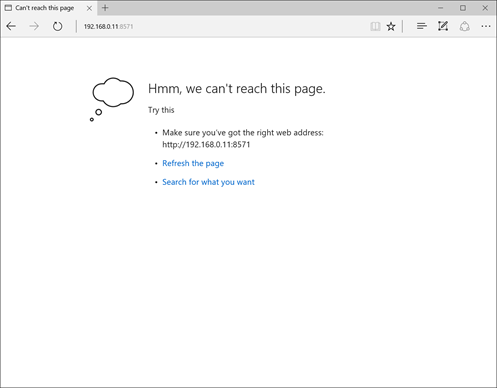This screenshot has height=388, width=497.
Task: Add page to favorites with star icon
Action: (x=391, y=26)
